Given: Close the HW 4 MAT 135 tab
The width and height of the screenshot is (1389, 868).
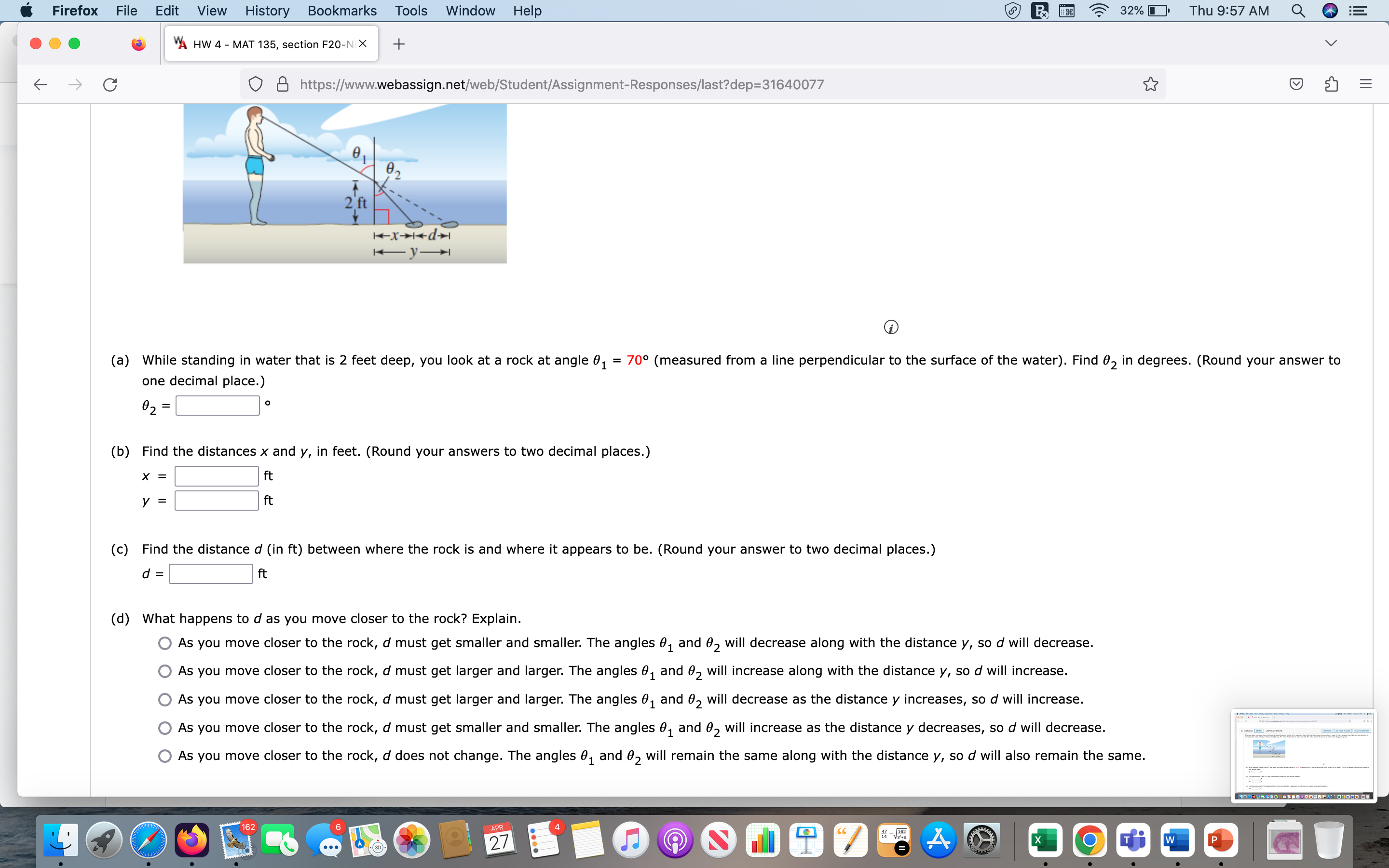Looking at the screenshot, I should 363,43.
